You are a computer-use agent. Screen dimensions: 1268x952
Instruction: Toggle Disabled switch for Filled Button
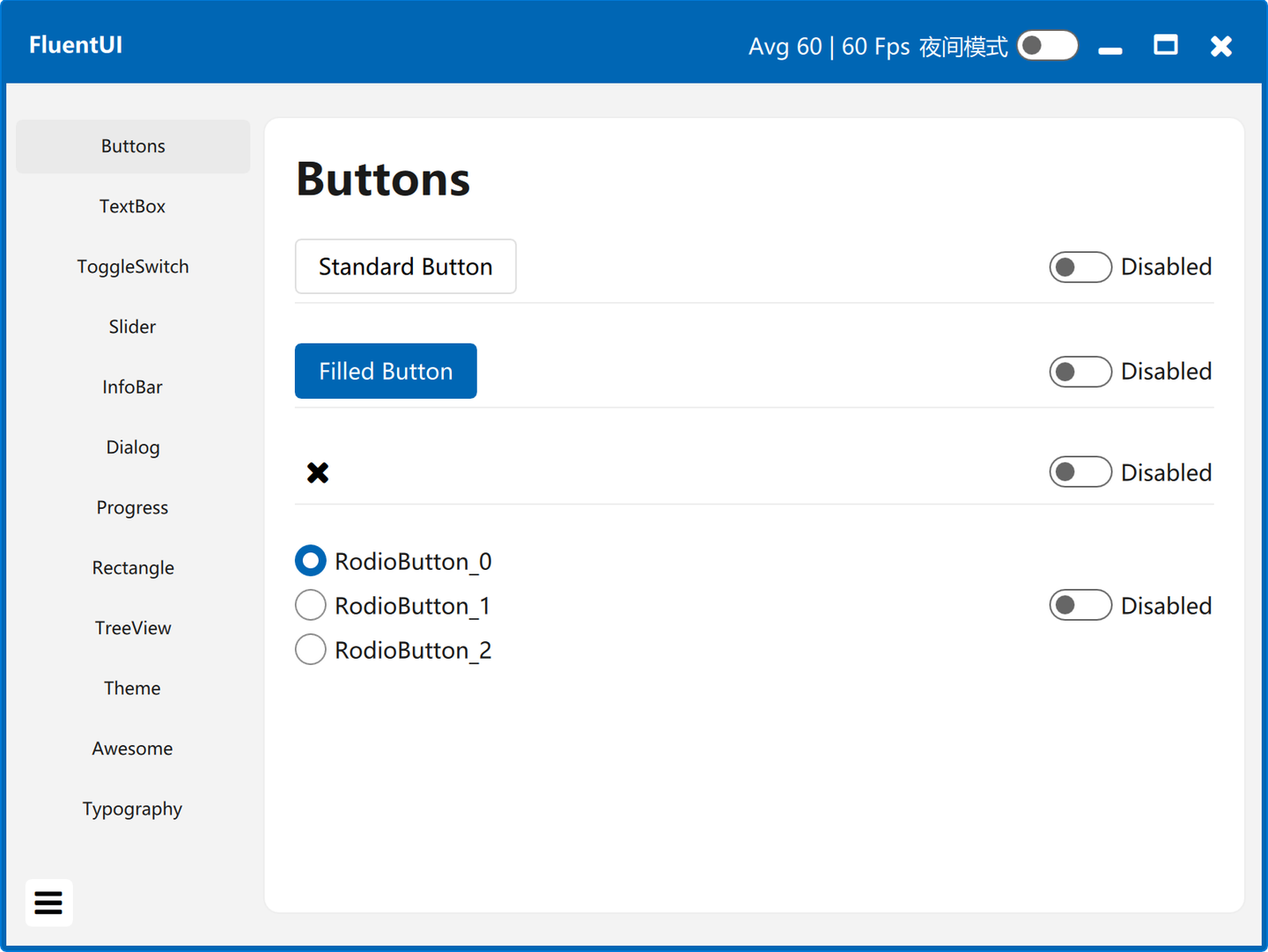[x=1080, y=372]
